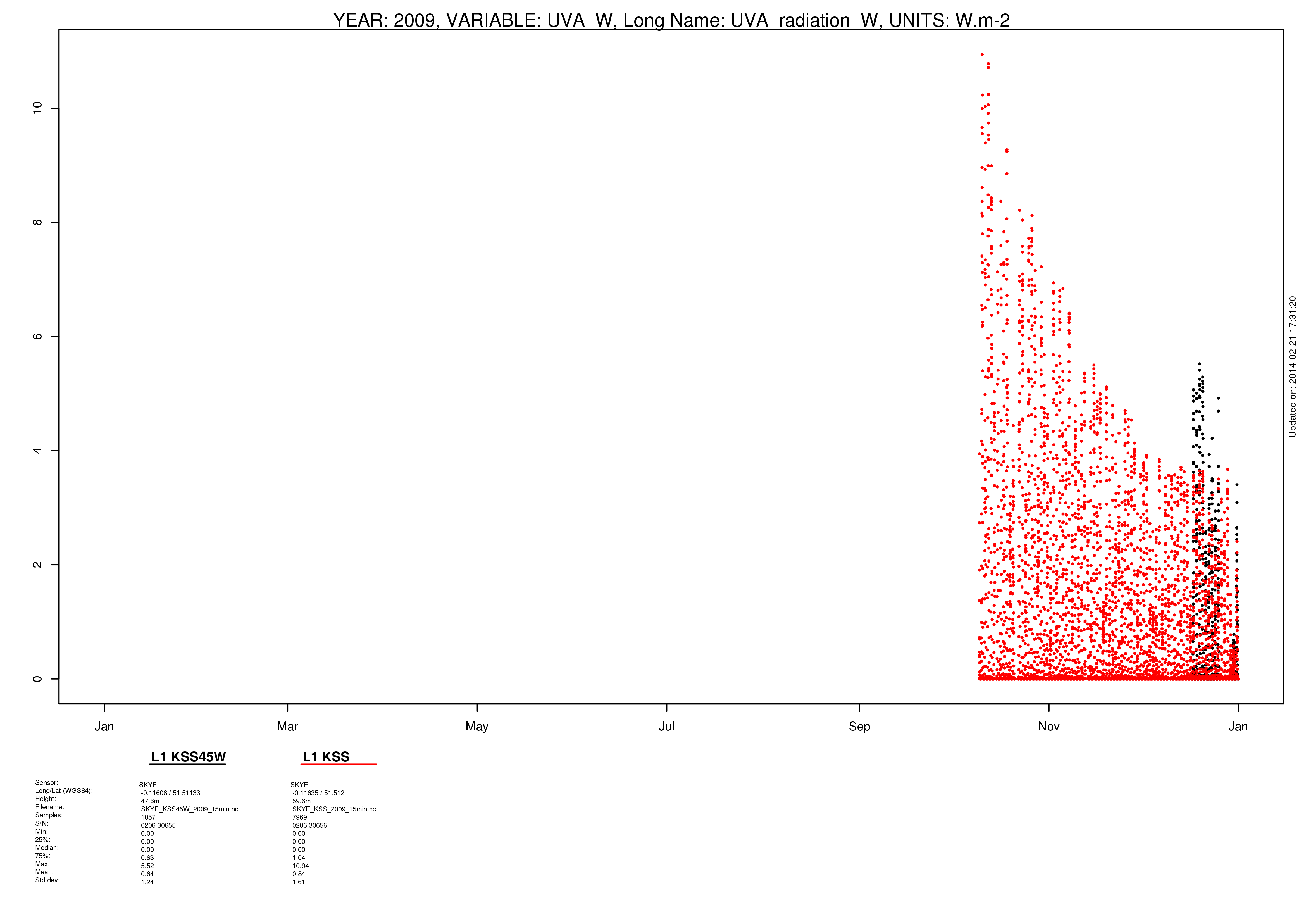Click filename 'SKYE_KSS45W_2009_15min.nc'
Viewport: 1306px width, 924px height.
pos(189,809)
